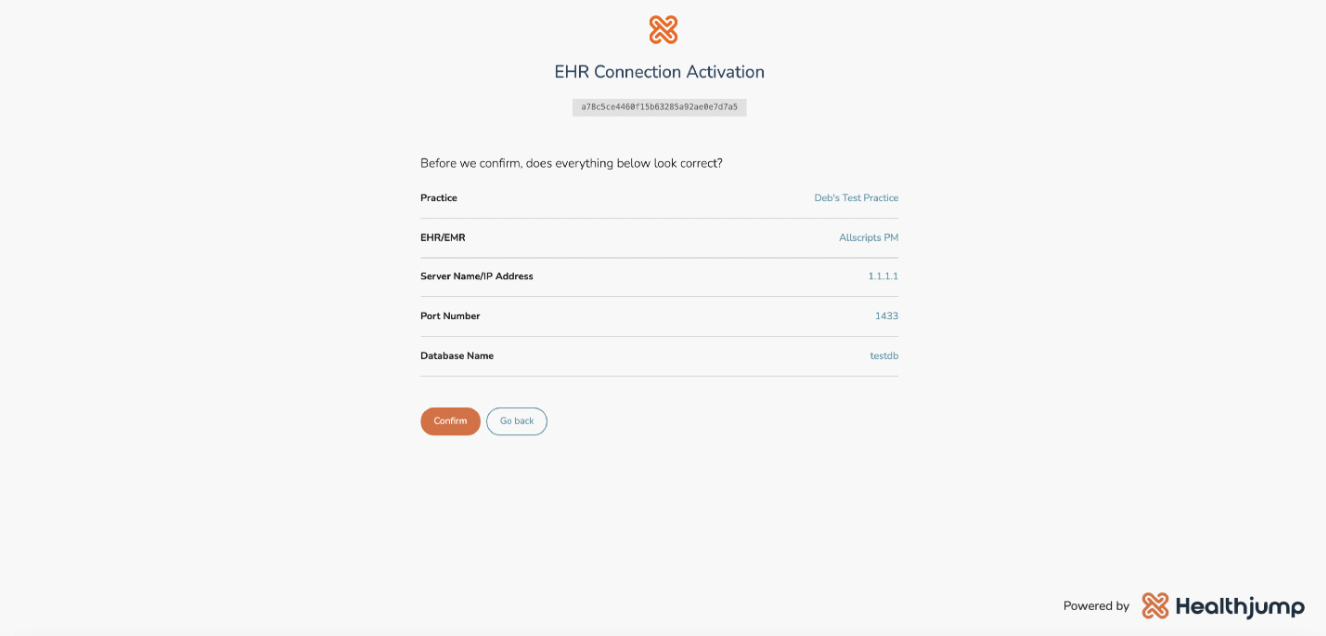Click the Healthjump logo icon at top
The height and width of the screenshot is (636, 1326).
coord(663,30)
